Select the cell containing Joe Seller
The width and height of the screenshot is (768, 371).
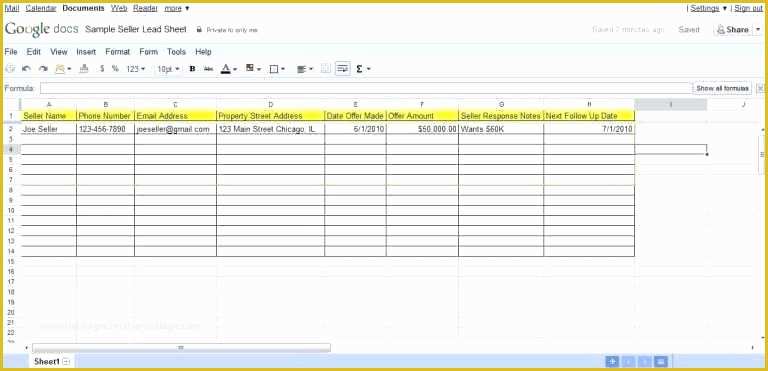click(49, 129)
